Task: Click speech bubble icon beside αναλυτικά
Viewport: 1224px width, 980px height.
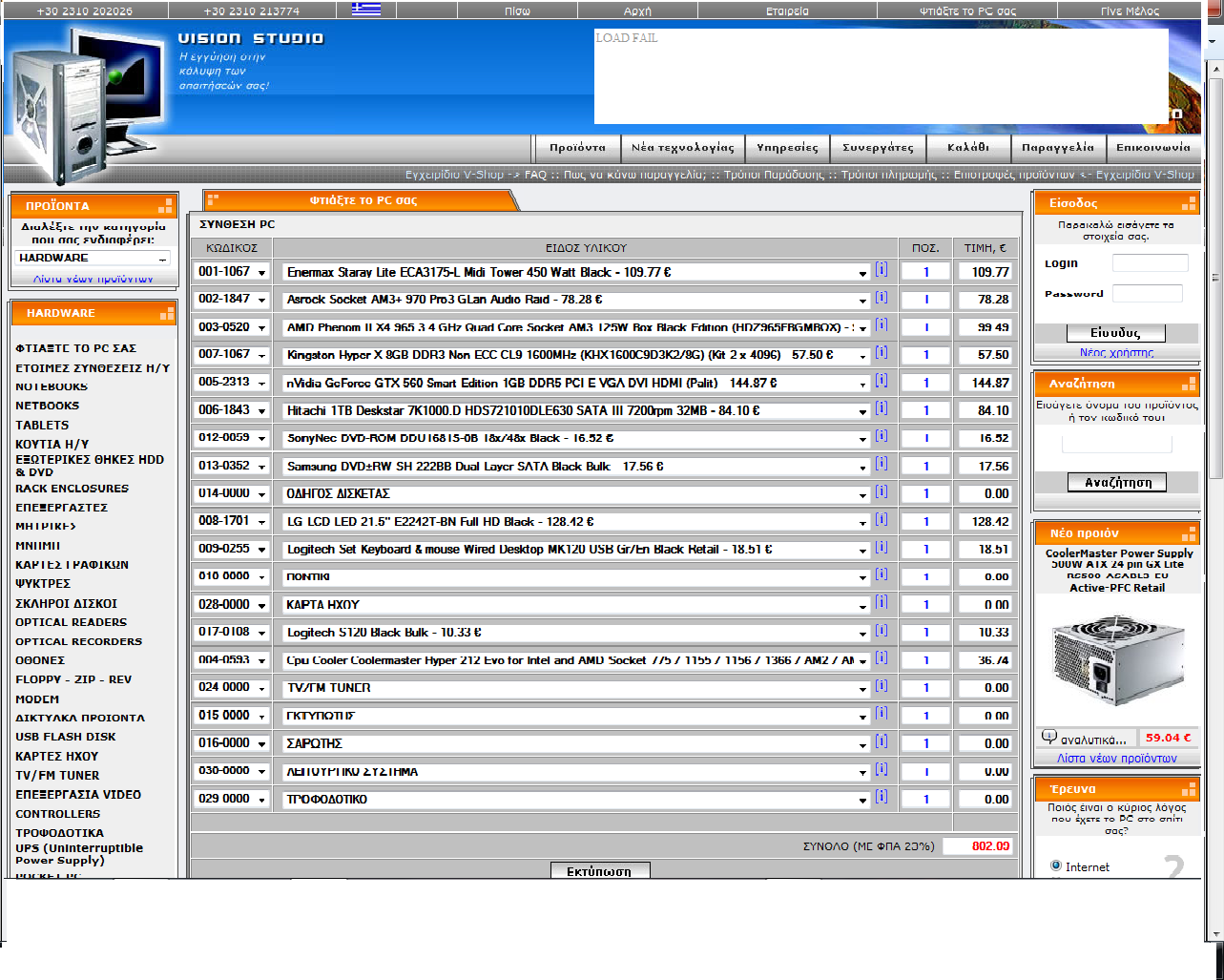Action: point(1049,737)
